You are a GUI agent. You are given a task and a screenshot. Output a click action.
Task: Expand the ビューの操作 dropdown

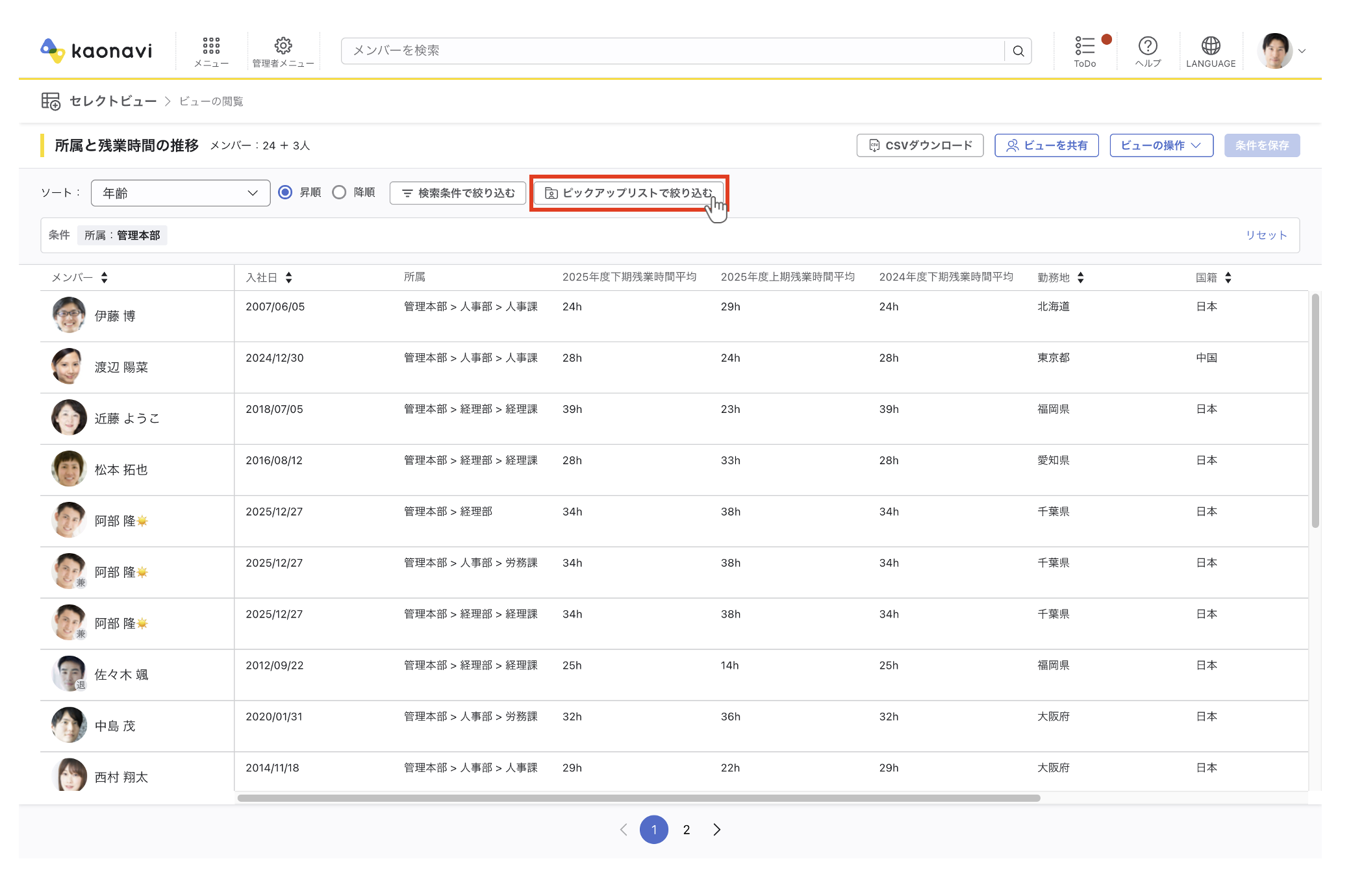pyautogui.click(x=1161, y=145)
